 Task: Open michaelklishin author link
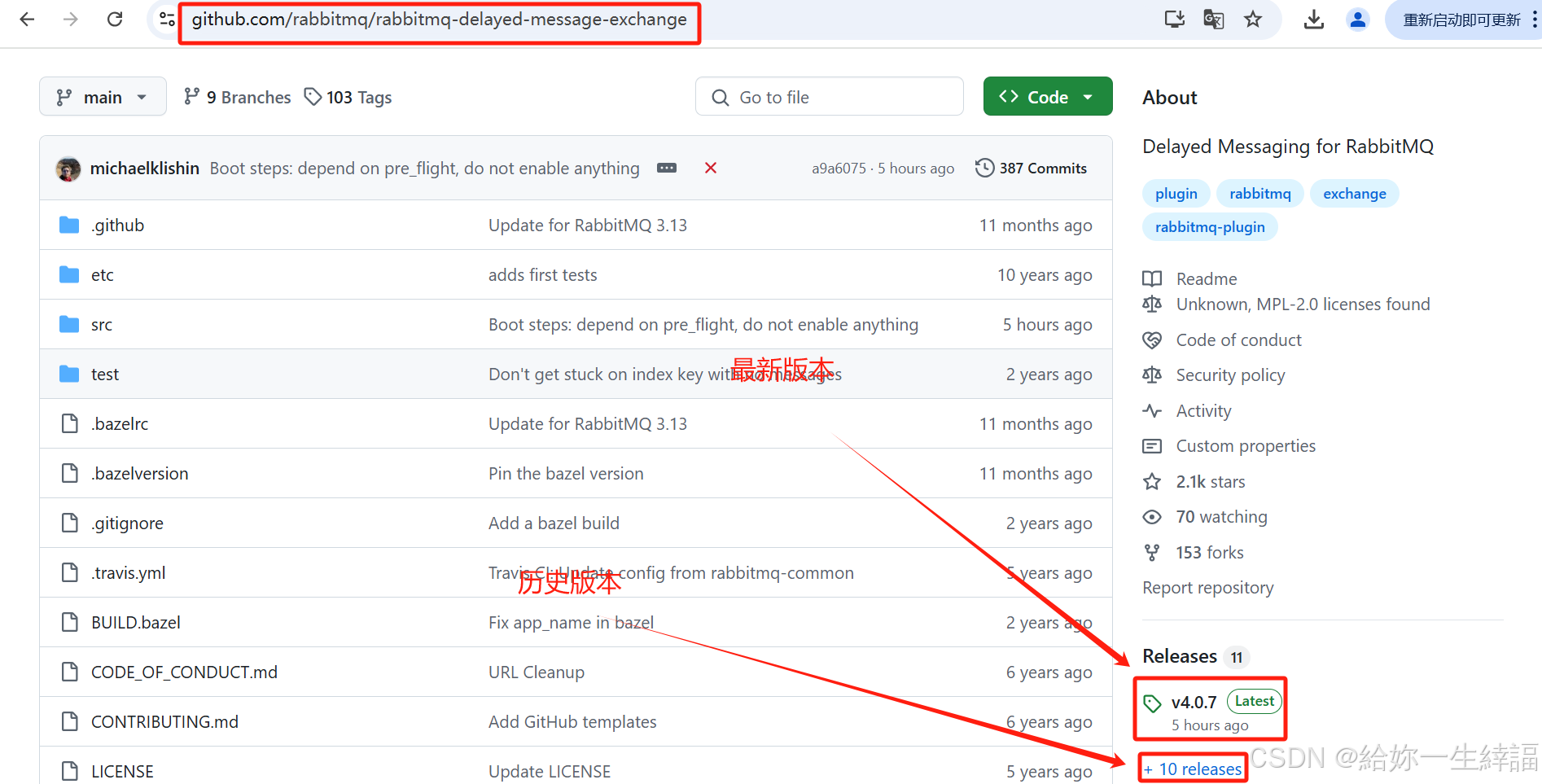click(145, 169)
